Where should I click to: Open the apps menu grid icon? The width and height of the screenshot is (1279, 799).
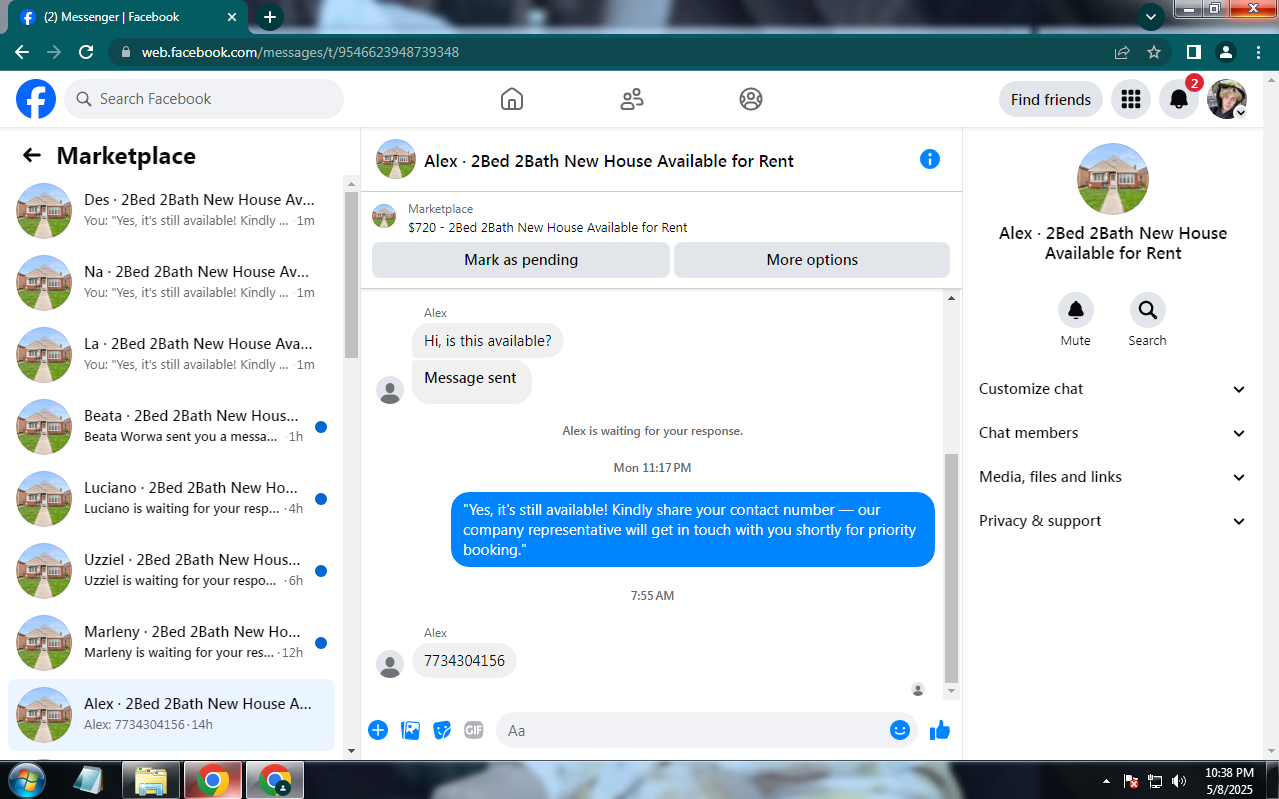pyautogui.click(x=1131, y=99)
